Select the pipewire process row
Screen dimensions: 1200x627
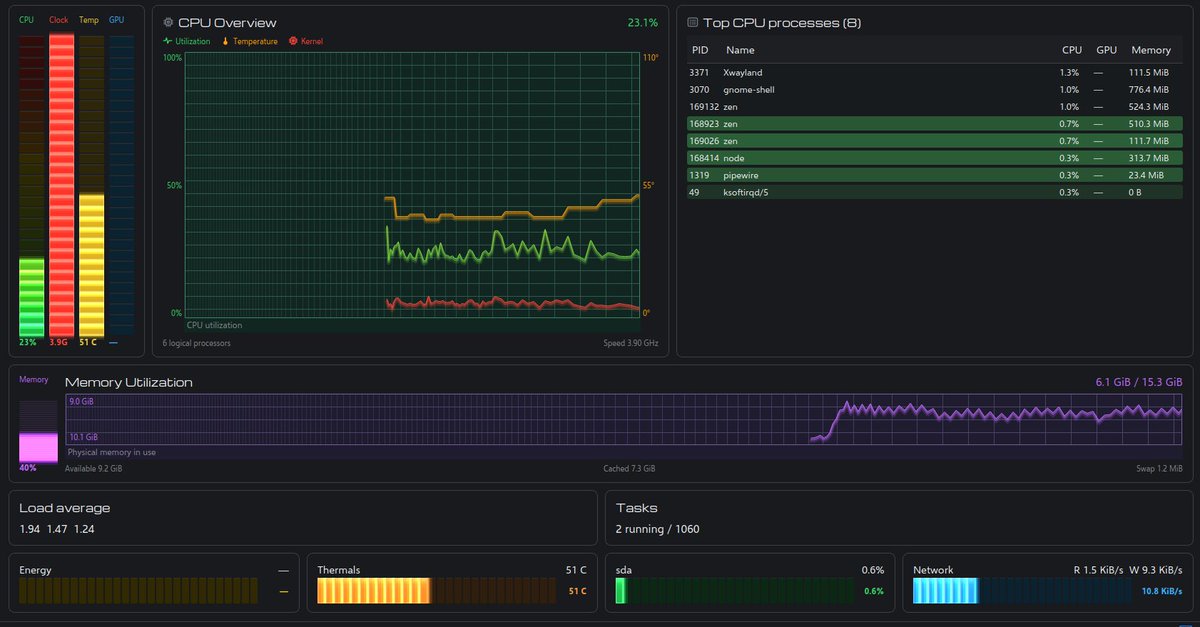coord(934,175)
